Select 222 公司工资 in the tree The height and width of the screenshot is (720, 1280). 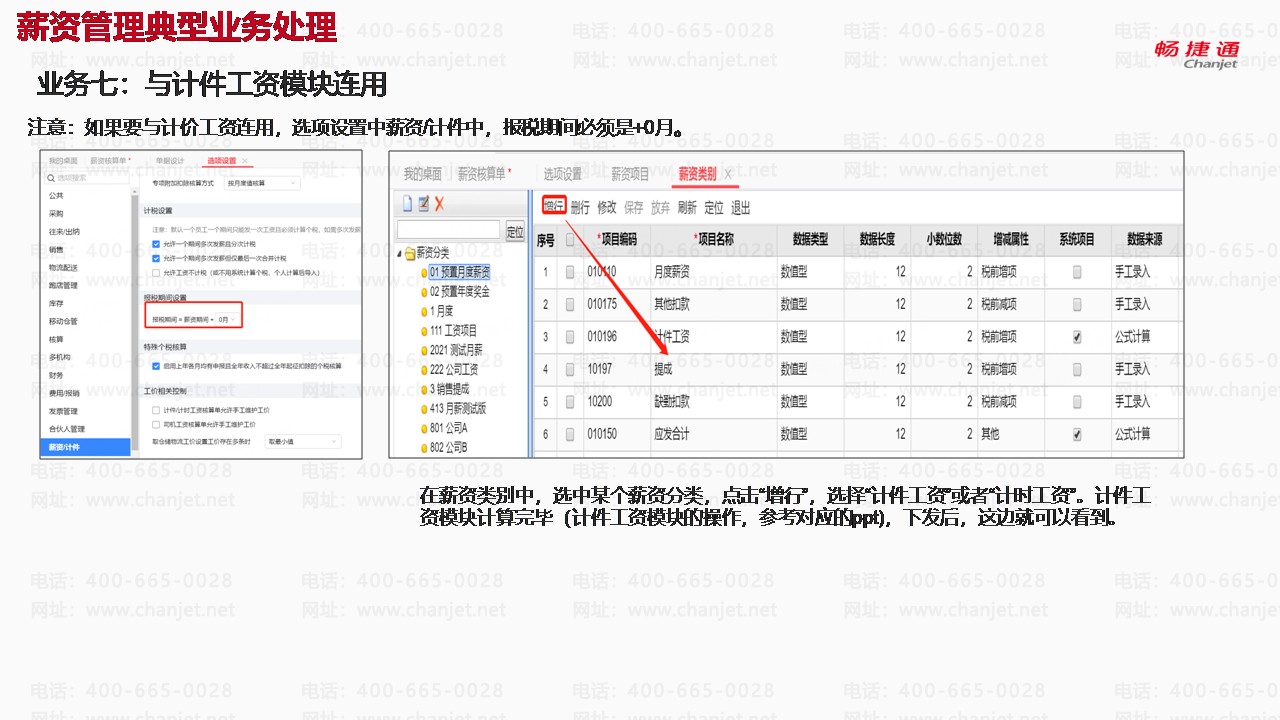click(454, 369)
